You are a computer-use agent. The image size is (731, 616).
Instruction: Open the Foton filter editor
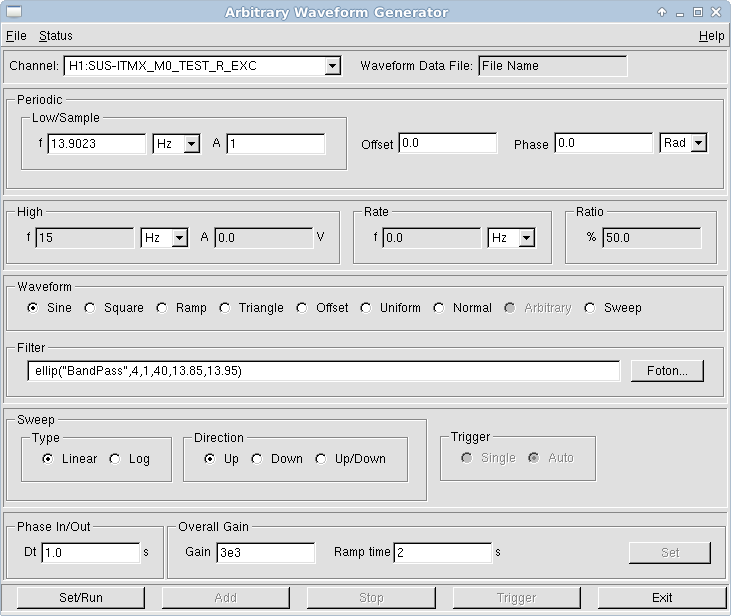point(667,371)
